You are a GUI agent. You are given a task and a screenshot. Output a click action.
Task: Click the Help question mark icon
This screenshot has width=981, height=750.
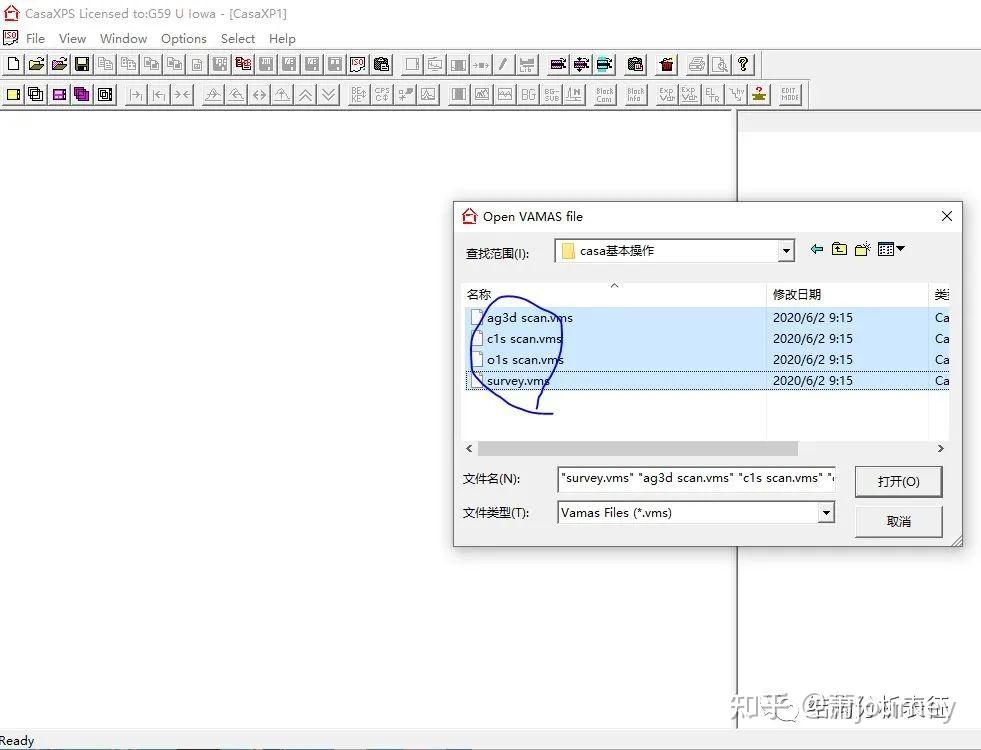[742, 64]
